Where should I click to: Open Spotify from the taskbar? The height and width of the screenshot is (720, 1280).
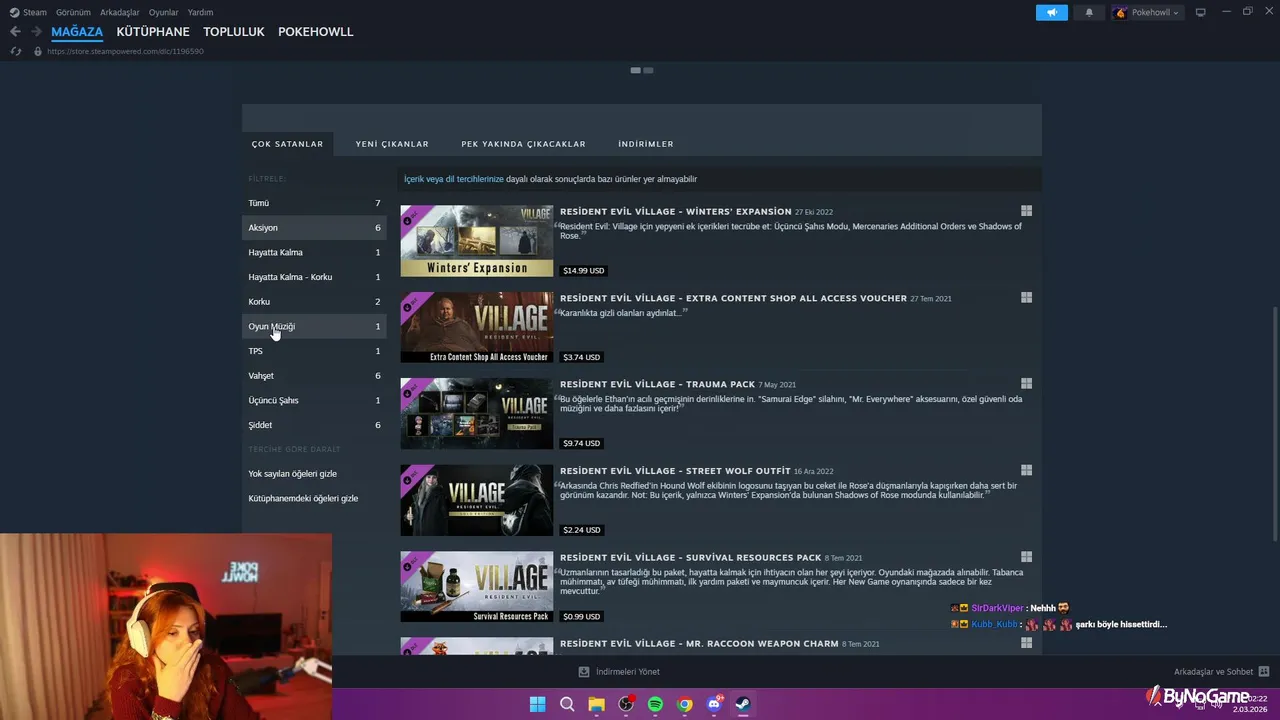655,704
